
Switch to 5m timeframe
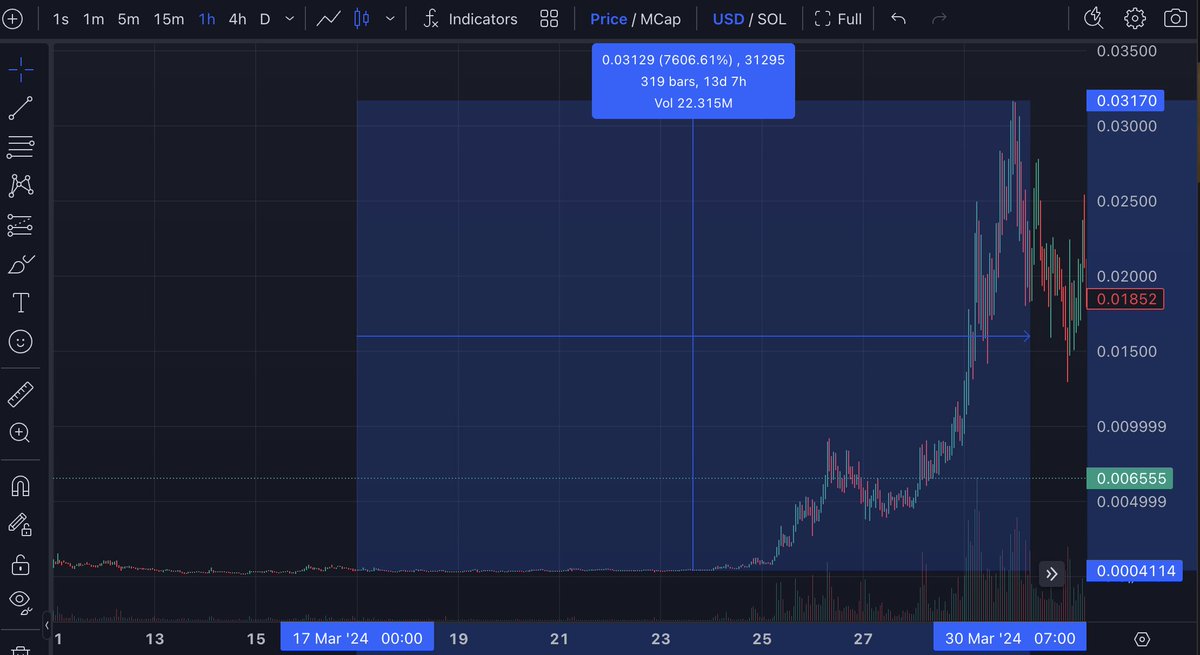click(128, 19)
